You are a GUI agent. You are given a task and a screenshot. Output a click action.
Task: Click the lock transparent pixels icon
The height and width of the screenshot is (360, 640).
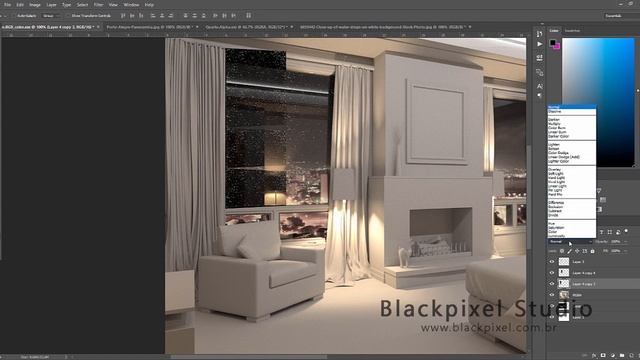pyautogui.click(x=562, y=251)
